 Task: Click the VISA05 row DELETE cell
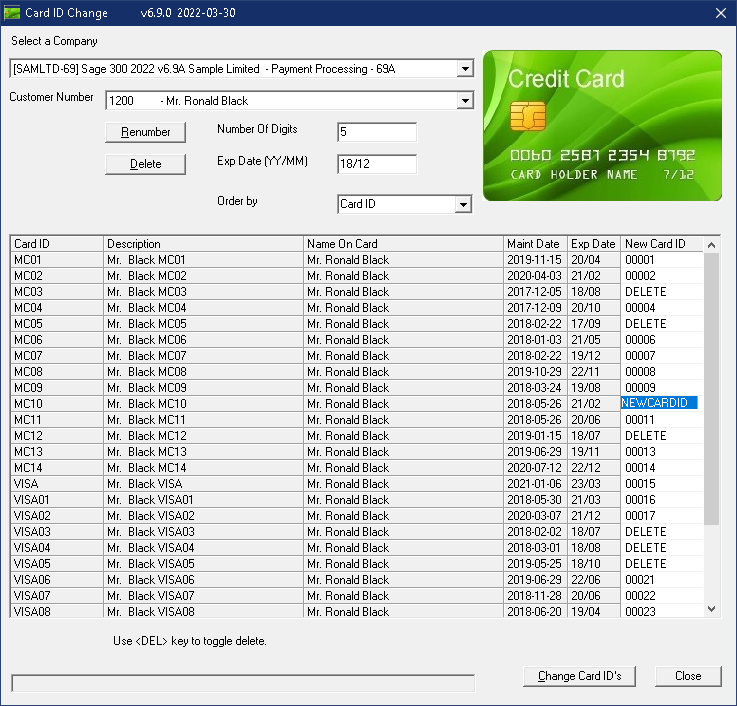click(x=662, y=564)
